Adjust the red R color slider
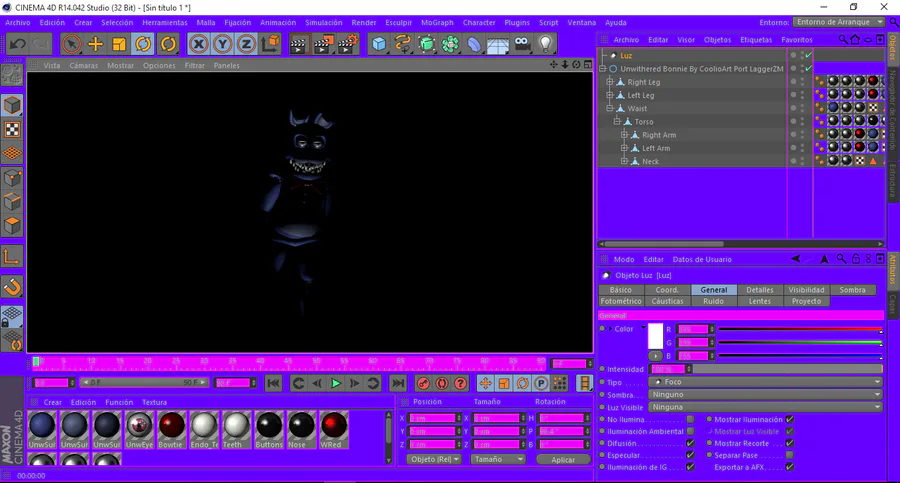Viewport: 900px width, 483px height. tap(801, 330)
